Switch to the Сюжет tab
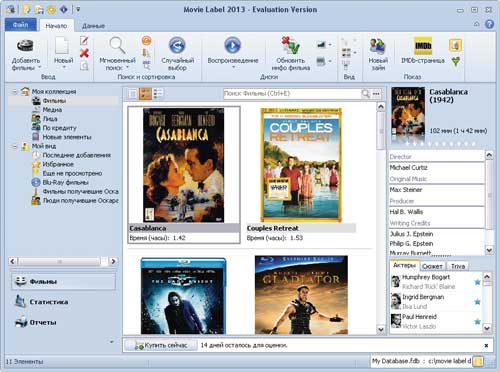Screen dimensions: 500x372 [432, 266]
